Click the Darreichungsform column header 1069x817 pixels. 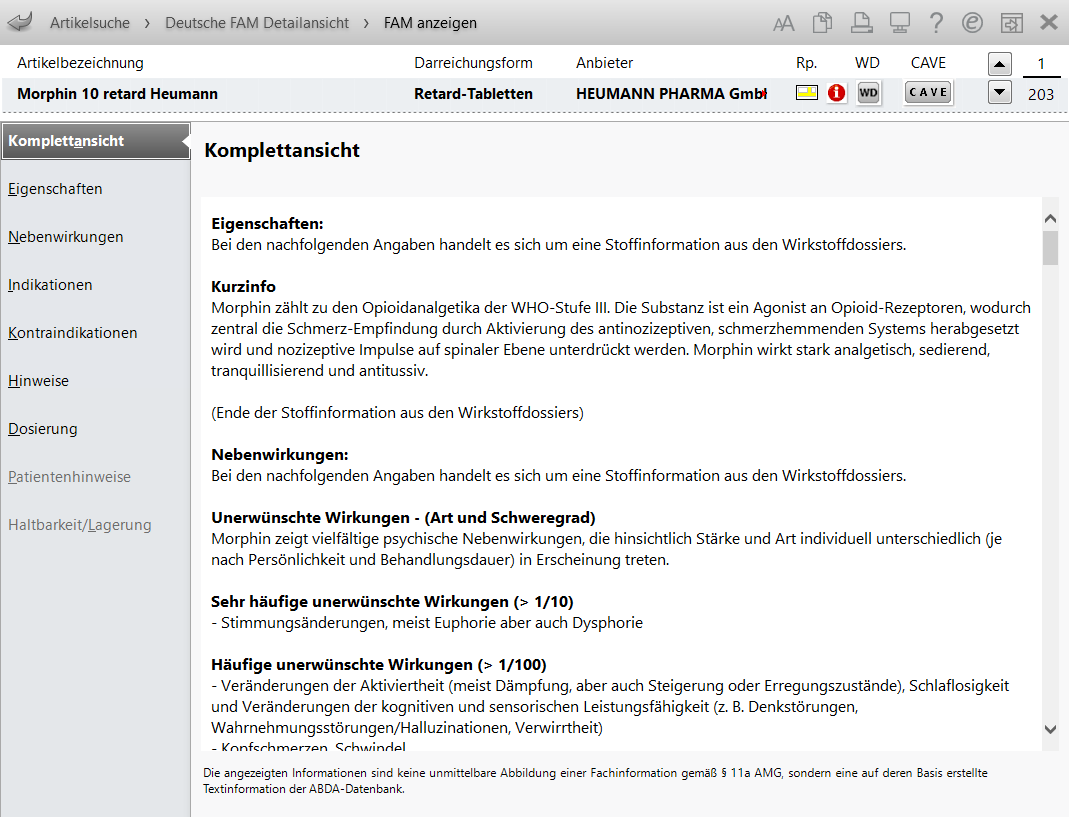pyautogui.click(x=473, y=63)
